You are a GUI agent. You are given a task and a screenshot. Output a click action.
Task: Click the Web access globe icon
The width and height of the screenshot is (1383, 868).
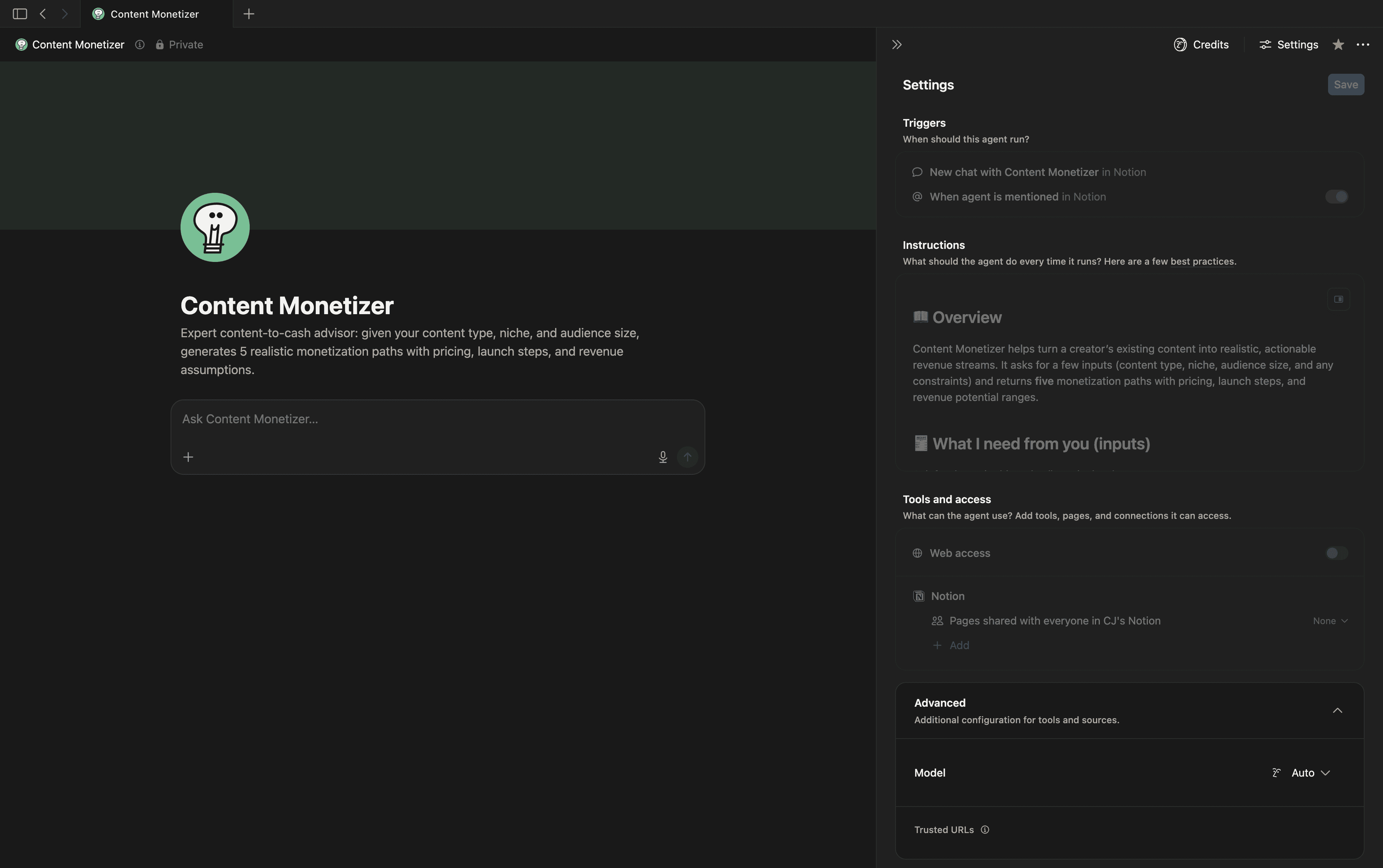tap(917, 553)
